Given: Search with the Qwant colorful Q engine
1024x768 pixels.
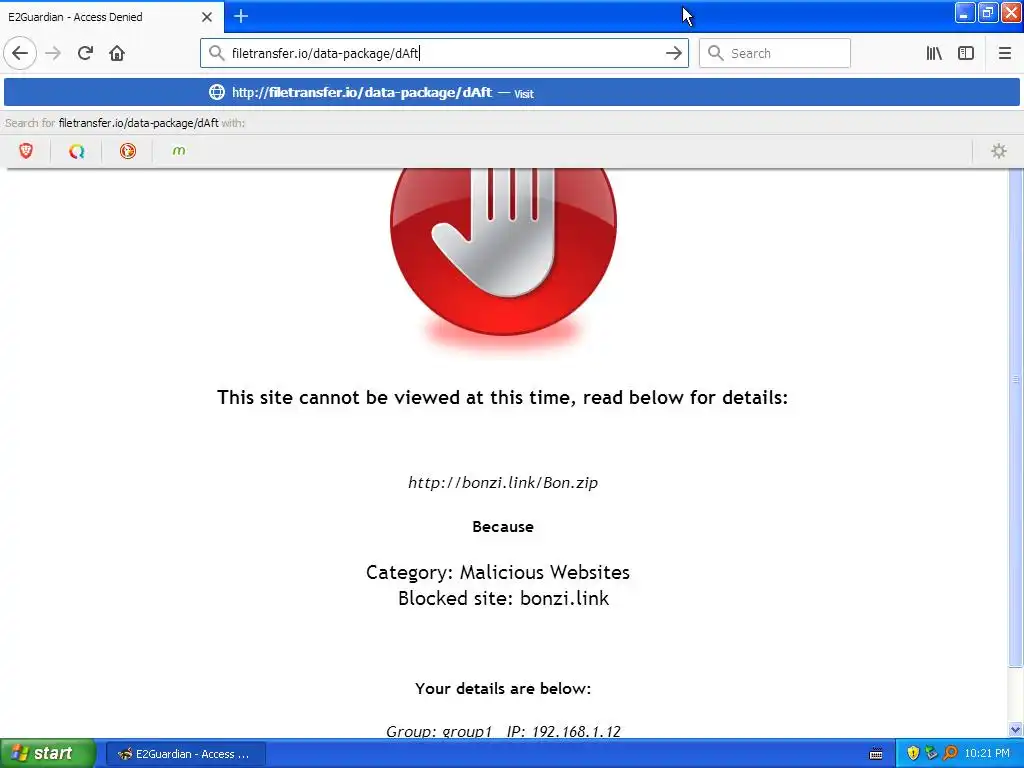Looking at the screenshot, I should pos(77,151).
